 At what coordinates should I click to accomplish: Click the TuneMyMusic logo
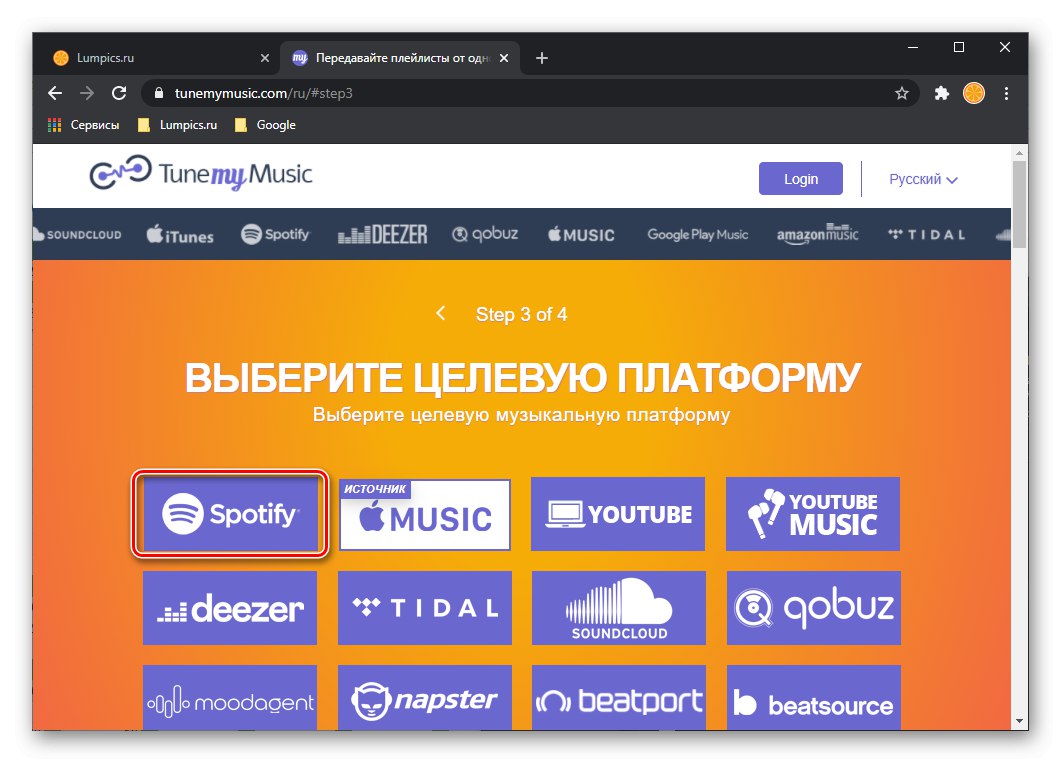tap(201, 174)
